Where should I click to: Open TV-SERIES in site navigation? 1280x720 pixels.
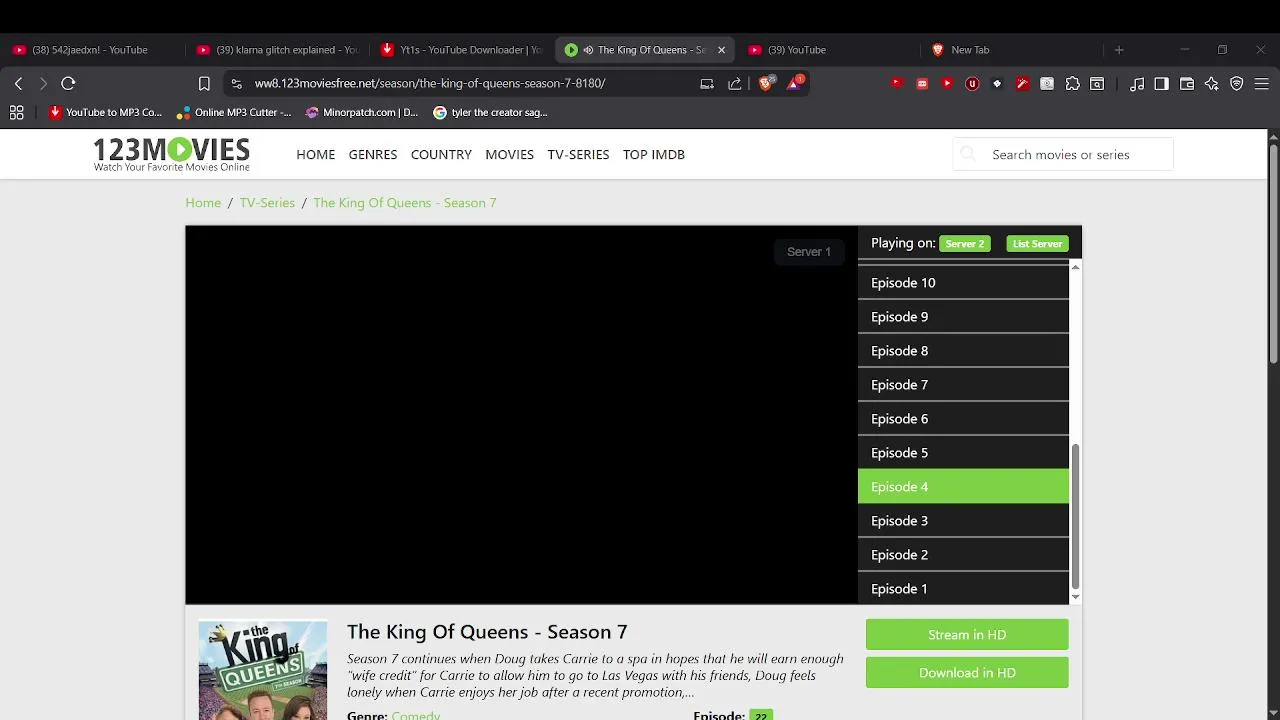pyautogui.click(x=578, y=154)
